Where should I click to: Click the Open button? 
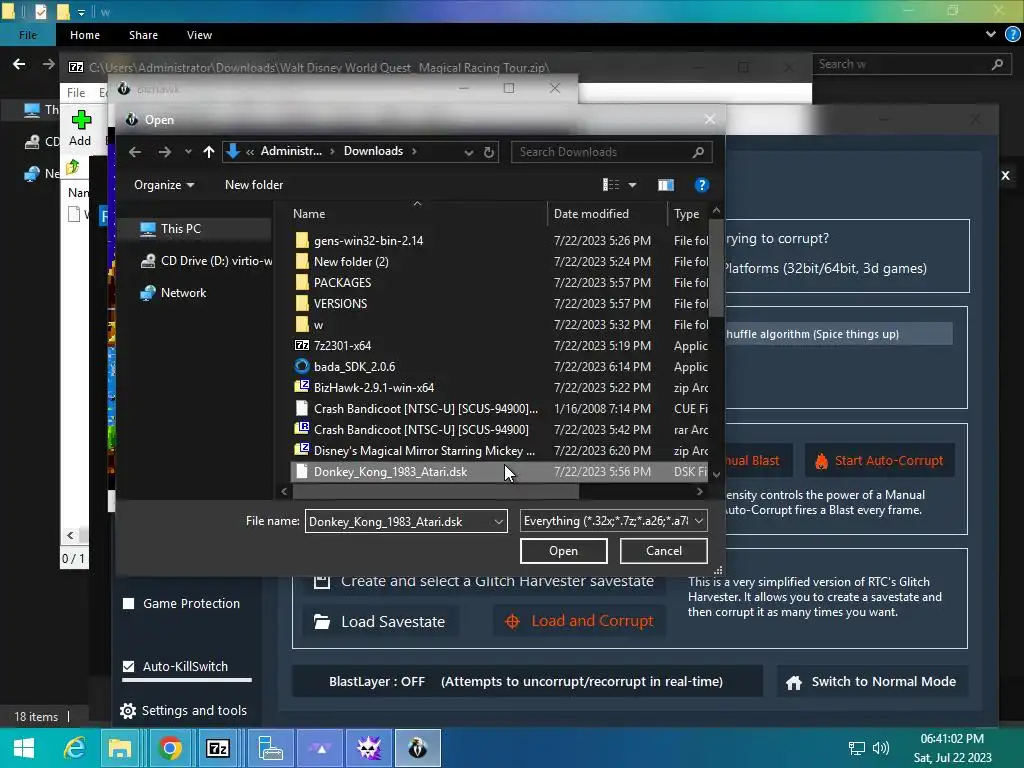(564, 551)
